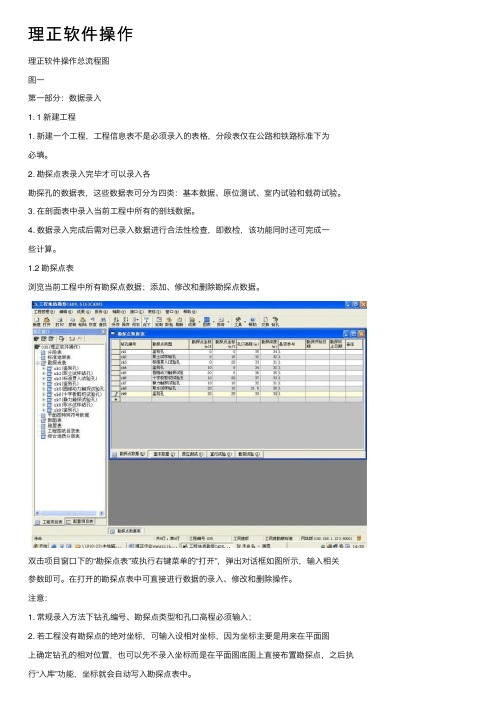Click the 打开 toolbar icon

pos(47,322)
